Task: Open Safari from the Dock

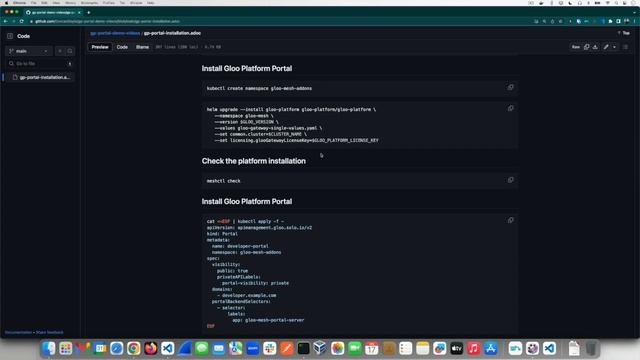Action: pyautogui.click(x=117, y=349)
